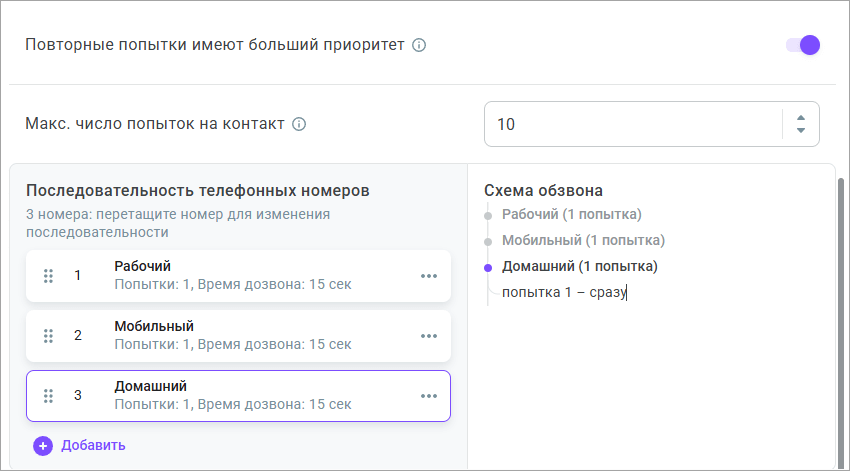This screenshot has height=471, width=850.
Task: Decrease max attempts with down arrow
Action: 800,131
